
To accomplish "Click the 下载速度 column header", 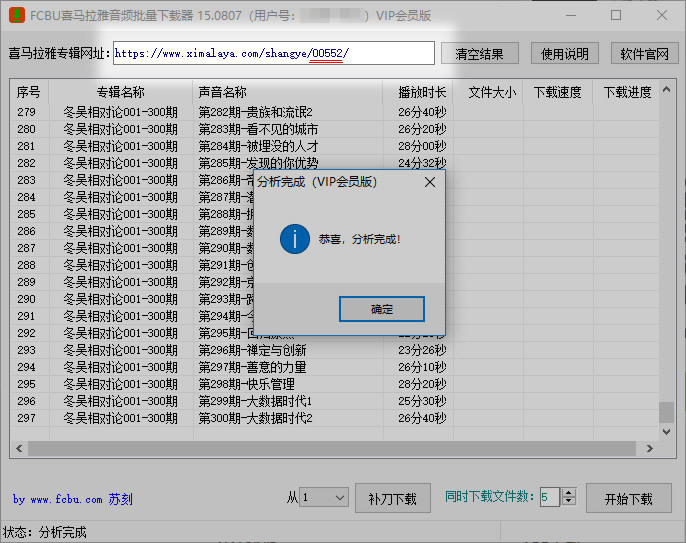I will pyautogui.click(x=557, y=92).
